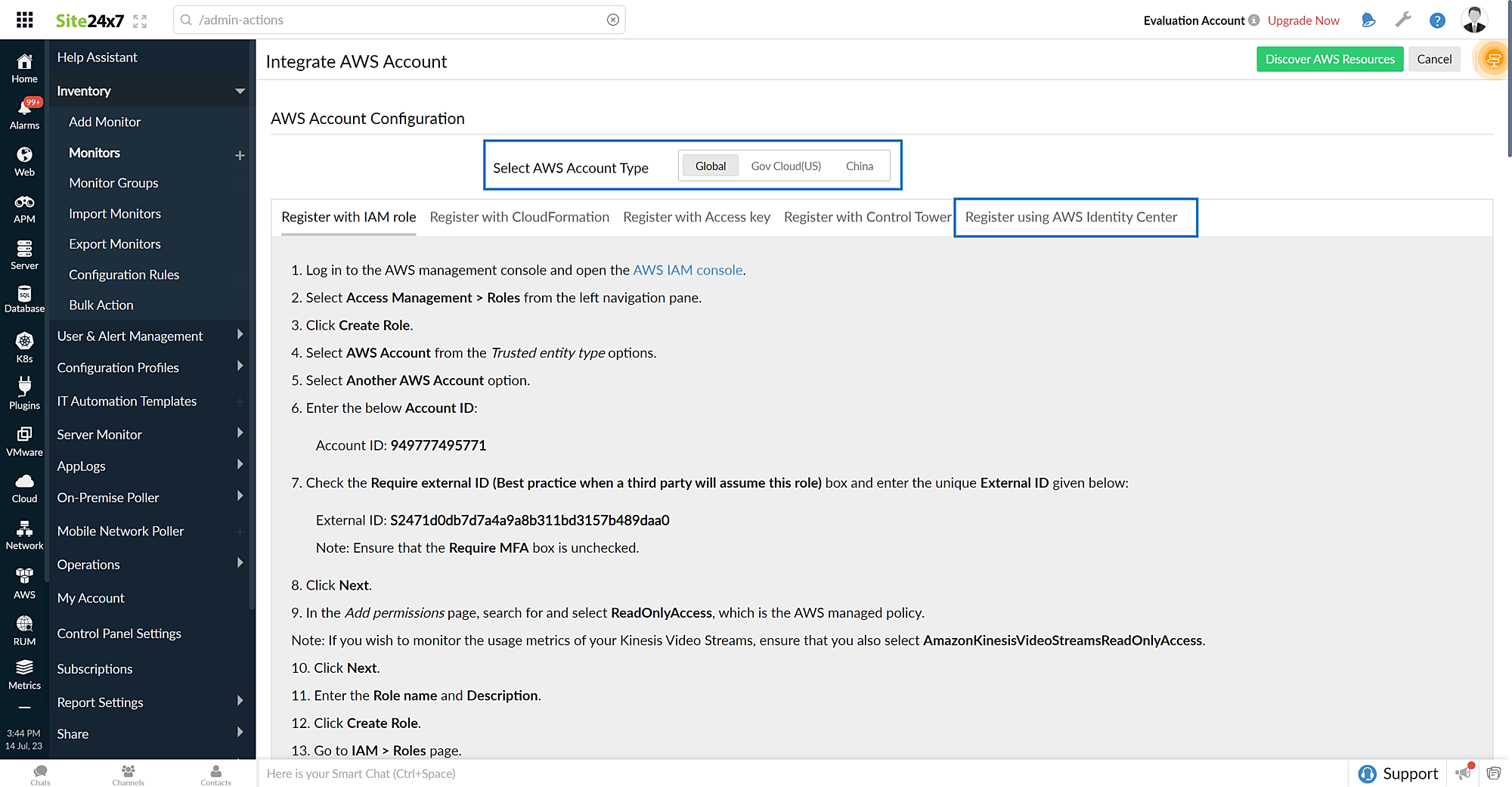Screen dimensions: 1512x787
Task: Open Subscriptions menu item
Action: [x=94, y=669]
